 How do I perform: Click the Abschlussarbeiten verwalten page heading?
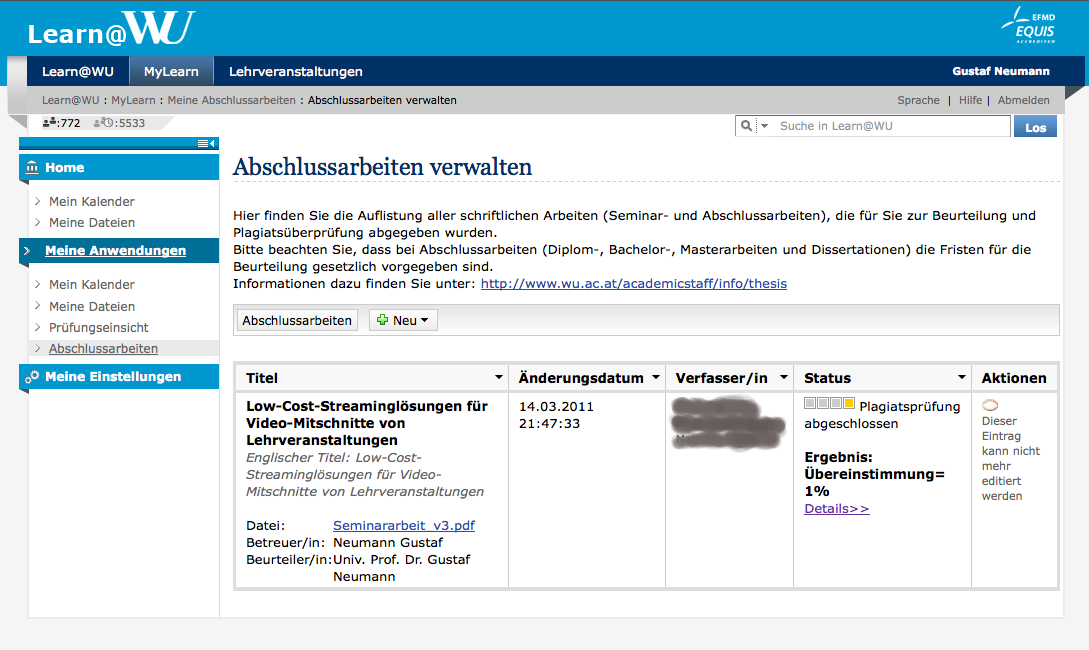click(x=383, y=167)
